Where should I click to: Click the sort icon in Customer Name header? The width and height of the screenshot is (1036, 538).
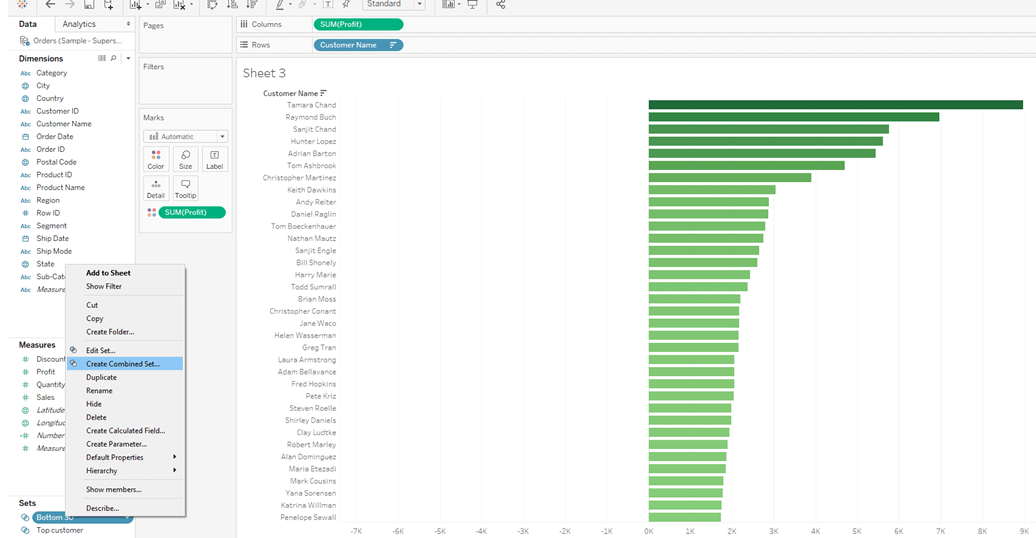323,93
